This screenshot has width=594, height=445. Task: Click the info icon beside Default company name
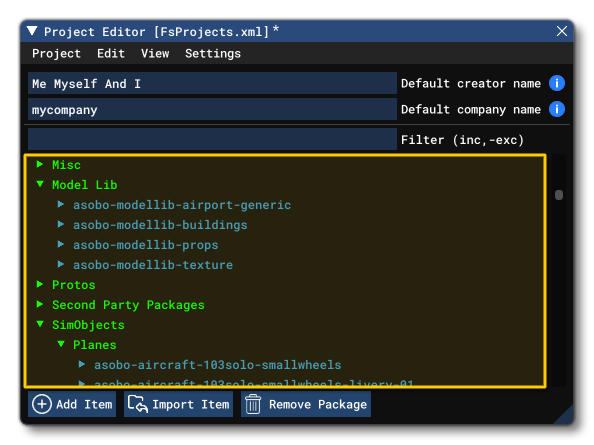pyautogui.click(x=556, y=109)
